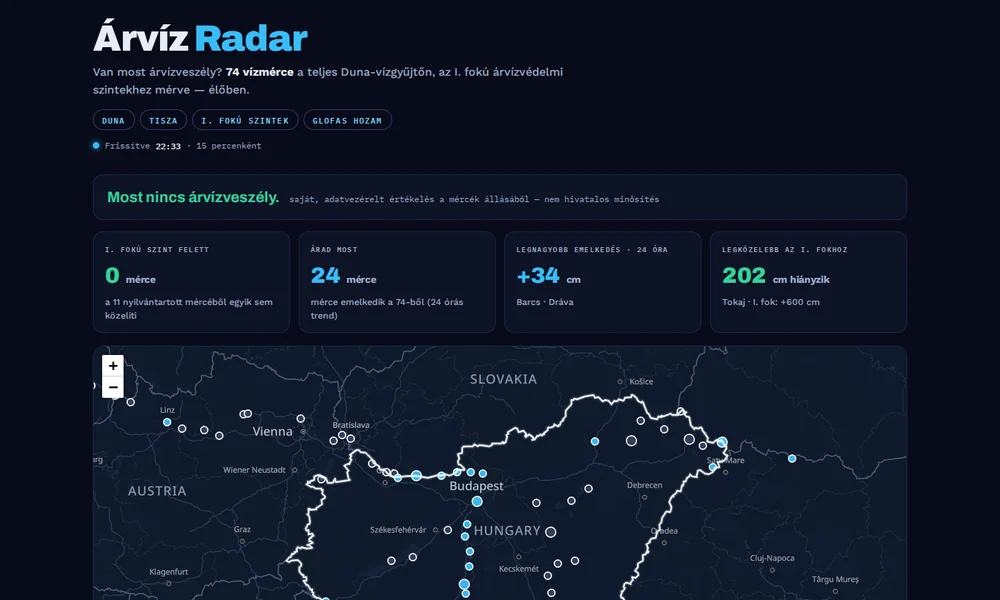Image resolution: width=1000 pixels, height=600 pixels.
Task: Click the Vienna label on the map
Action: (x=272, y=432)
